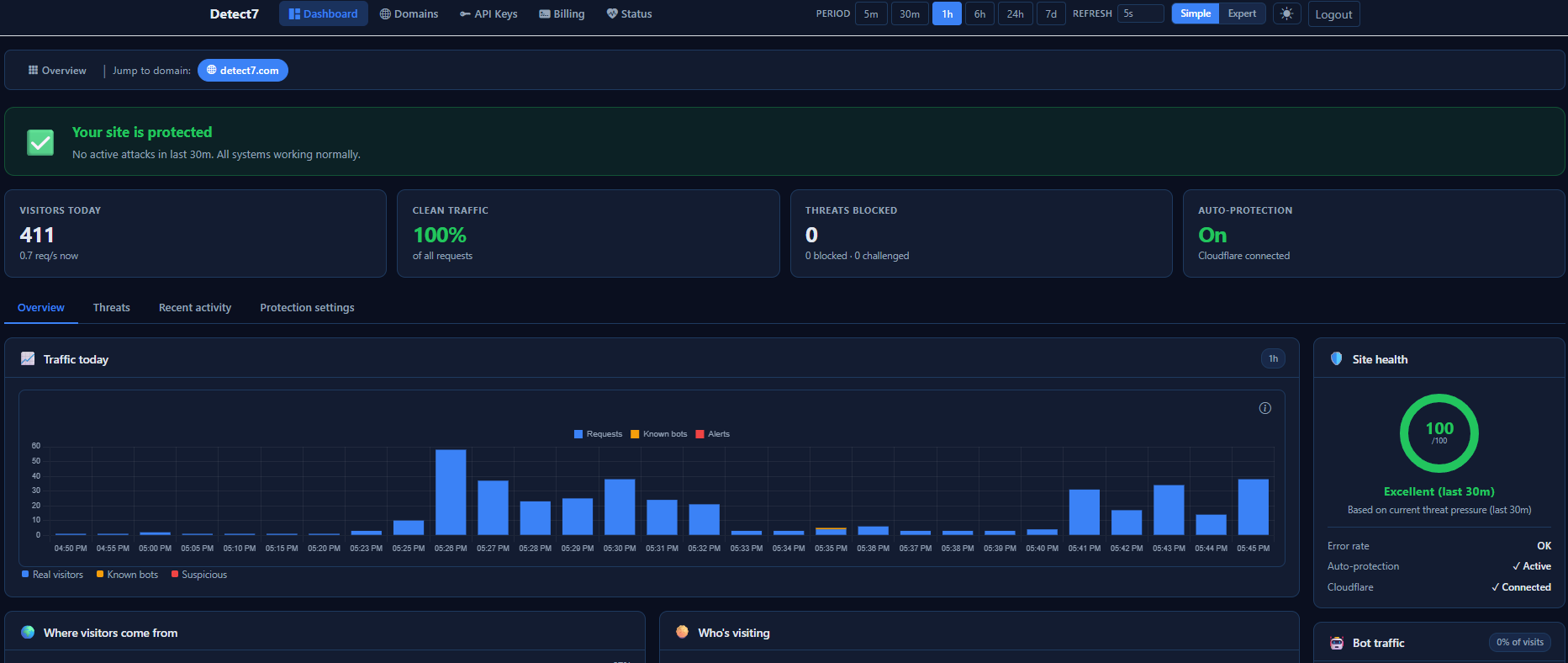
Task: Switch to Expert mode
Action: (1242, 13)
